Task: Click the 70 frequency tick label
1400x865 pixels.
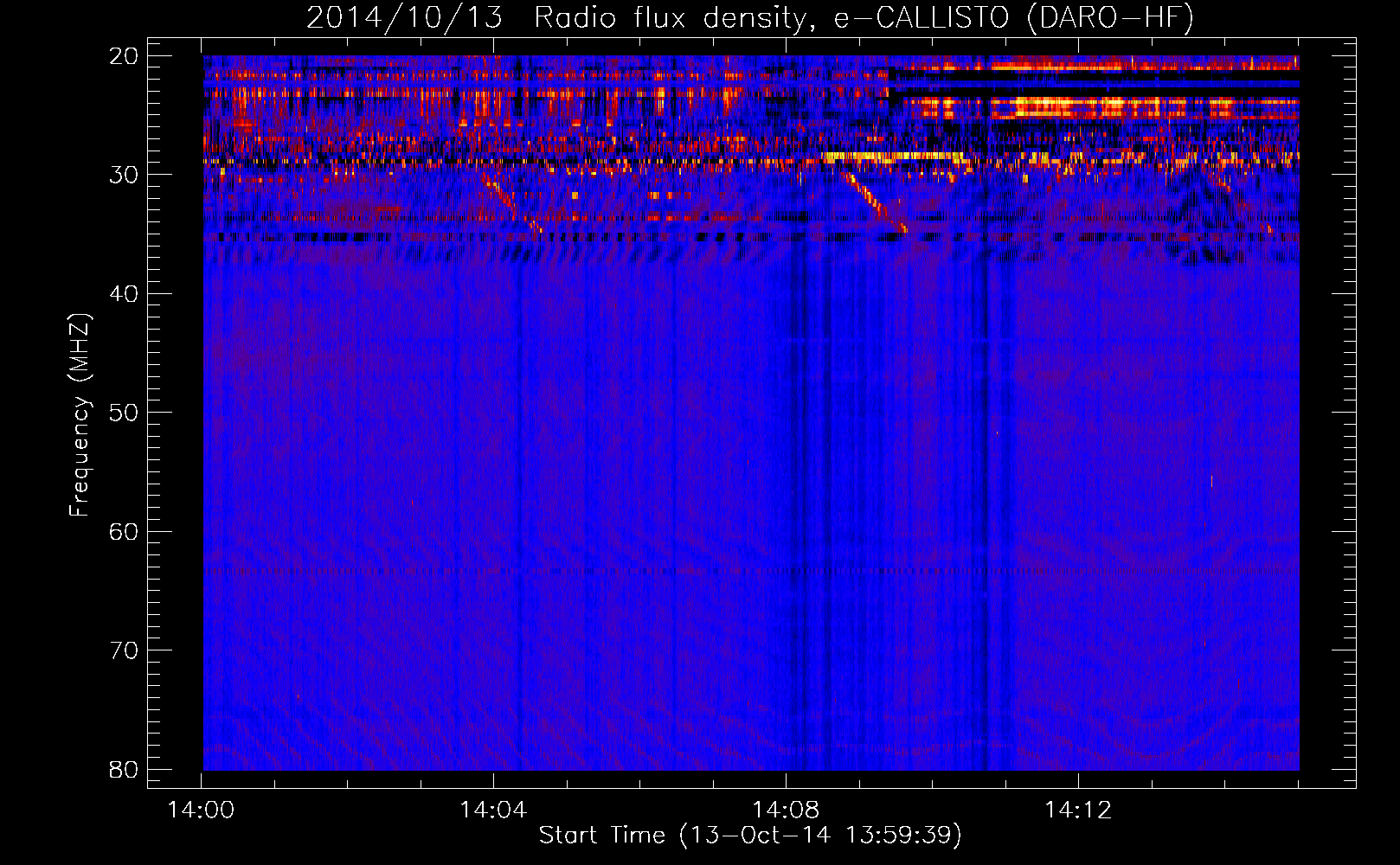Action: click(x=124, y=650)
